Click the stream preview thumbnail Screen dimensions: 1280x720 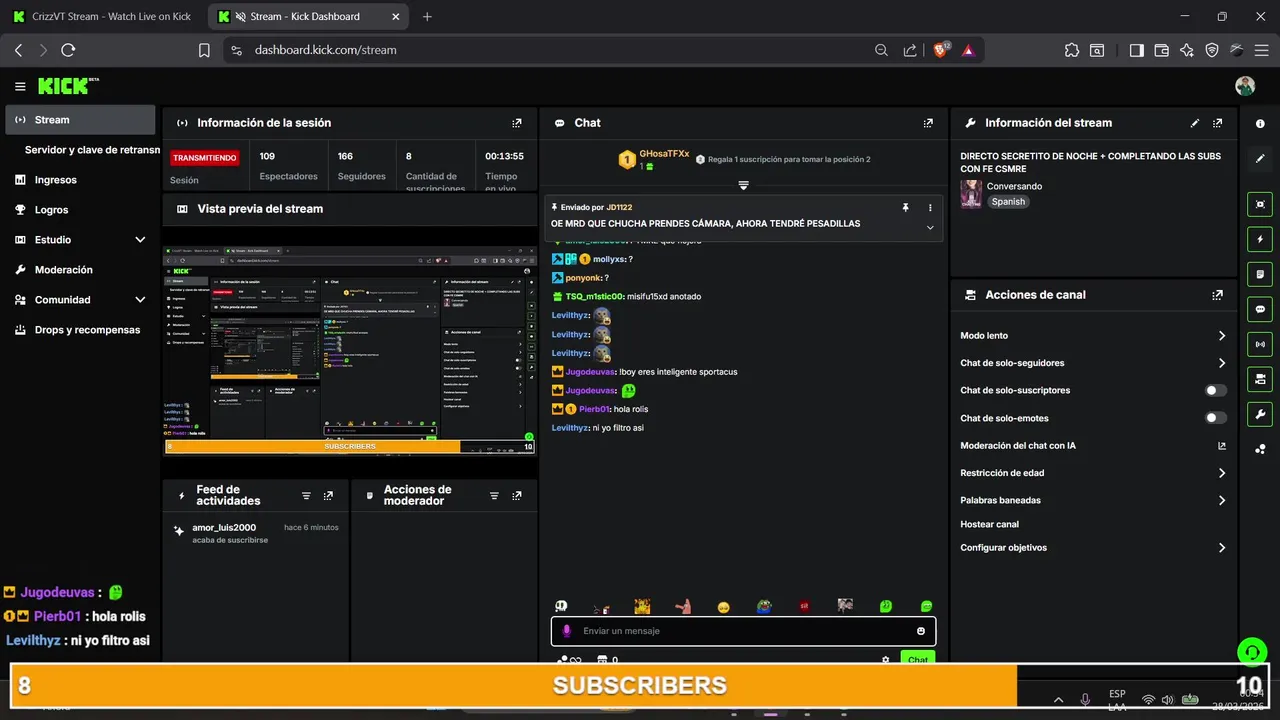point(350,350)
